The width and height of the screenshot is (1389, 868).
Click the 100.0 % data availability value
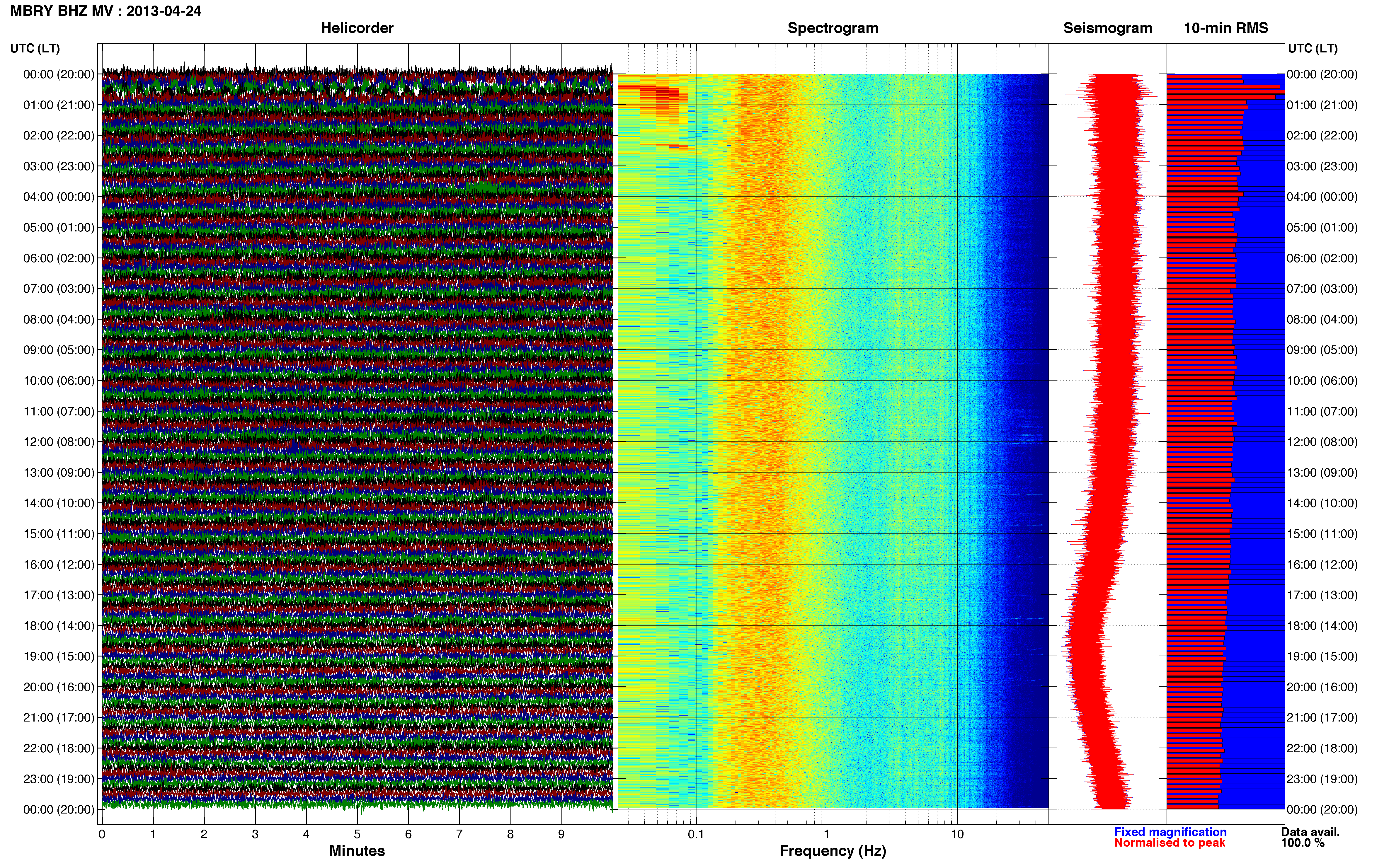coord(1302,843)
